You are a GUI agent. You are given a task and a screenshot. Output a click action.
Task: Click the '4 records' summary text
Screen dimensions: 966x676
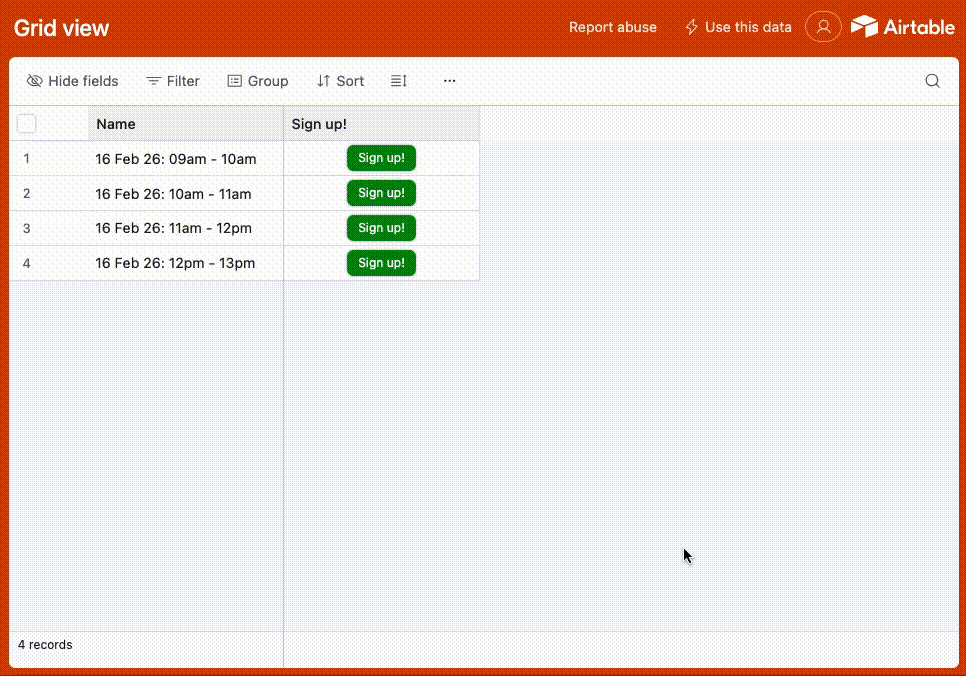pos(45,645)
